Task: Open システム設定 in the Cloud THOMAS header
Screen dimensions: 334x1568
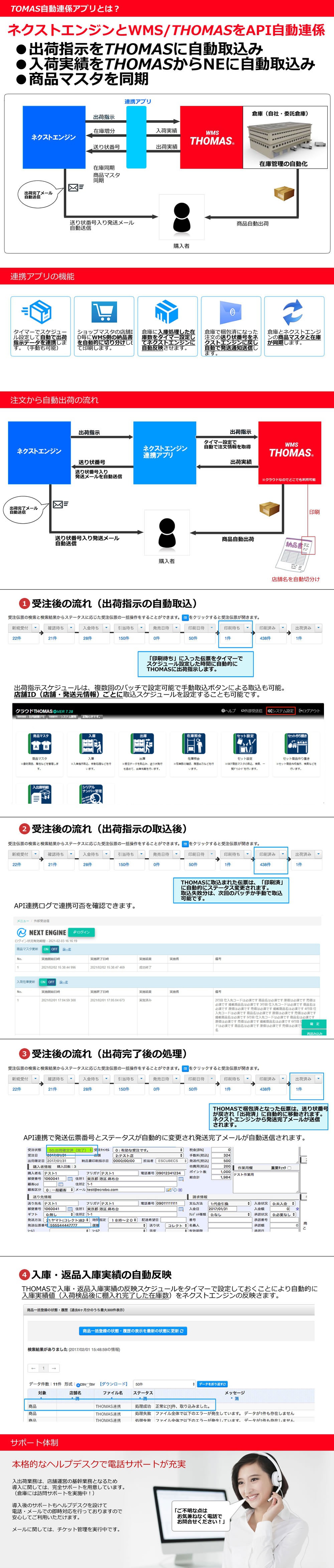Action: click(281, 710)
